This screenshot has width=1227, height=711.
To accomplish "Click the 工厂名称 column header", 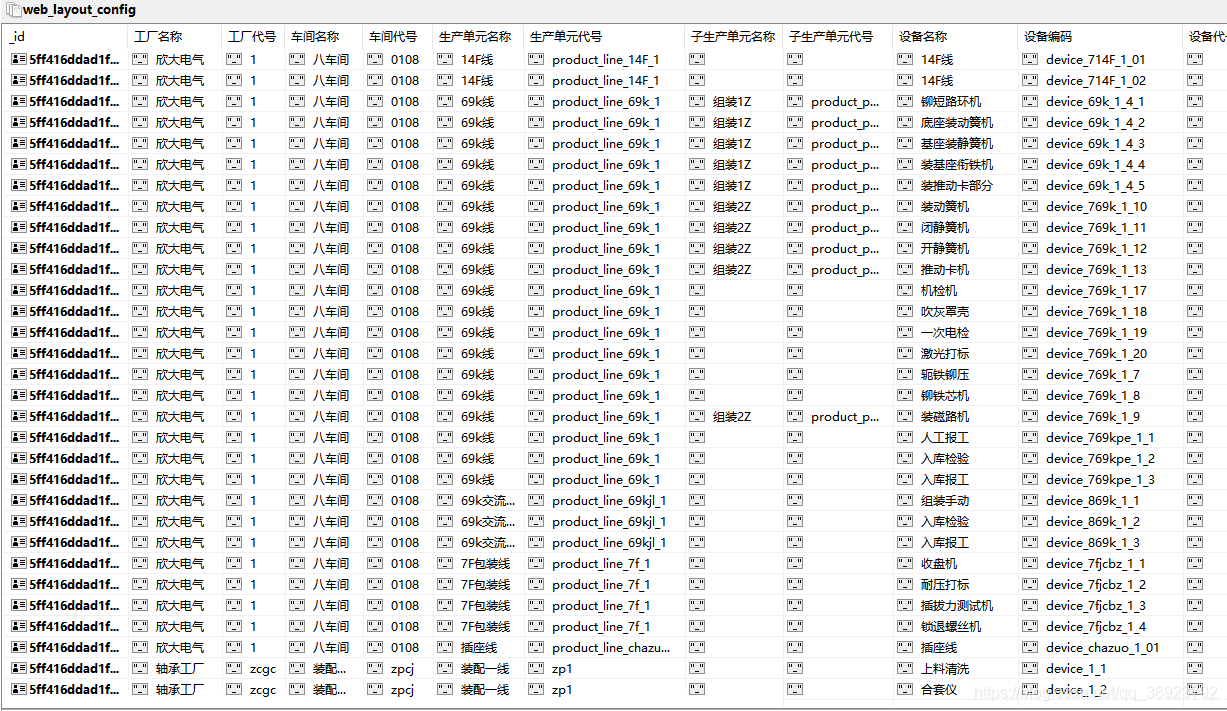I will pos(175,37).
